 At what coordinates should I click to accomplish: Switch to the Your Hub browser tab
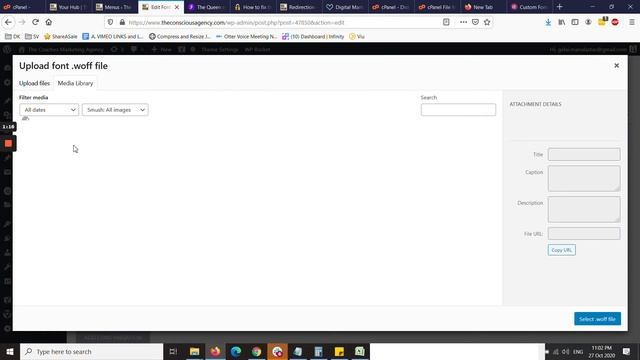pyautogui.click(x=69, y=7)
